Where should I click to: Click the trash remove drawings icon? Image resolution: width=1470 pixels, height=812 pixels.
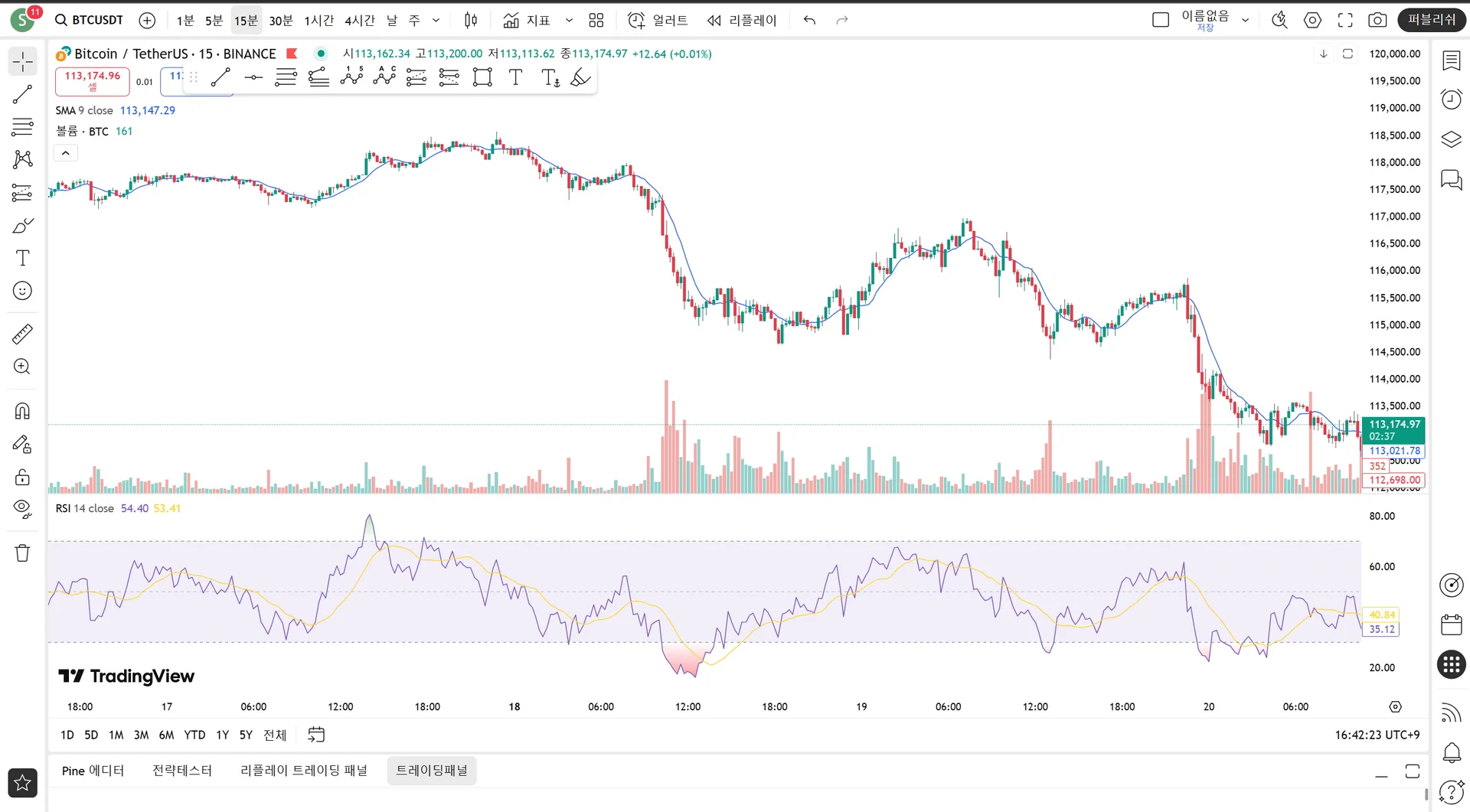(x=22, y=553)
